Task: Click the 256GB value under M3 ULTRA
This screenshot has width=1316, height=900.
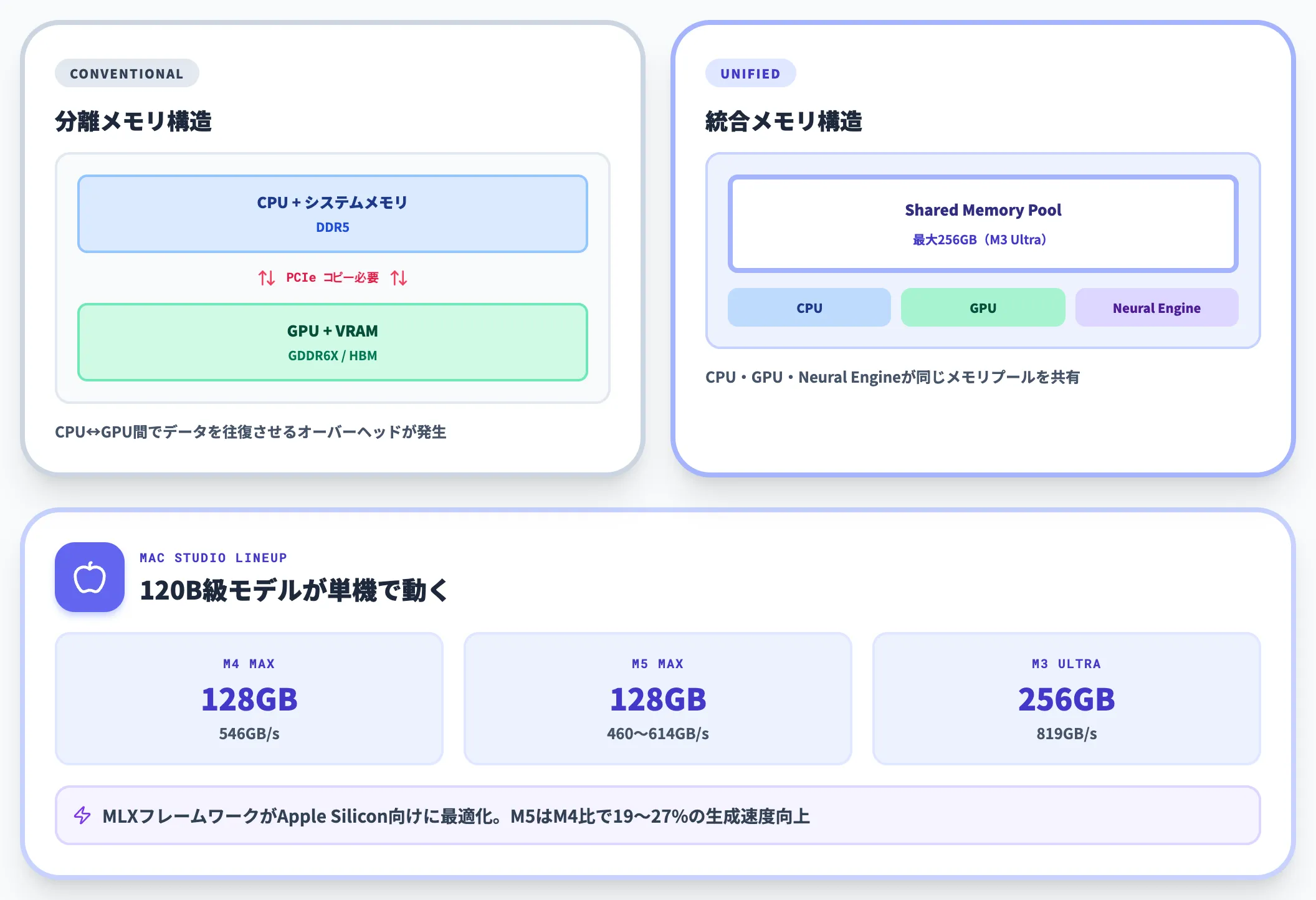Action: click(x=1067, y=699)
